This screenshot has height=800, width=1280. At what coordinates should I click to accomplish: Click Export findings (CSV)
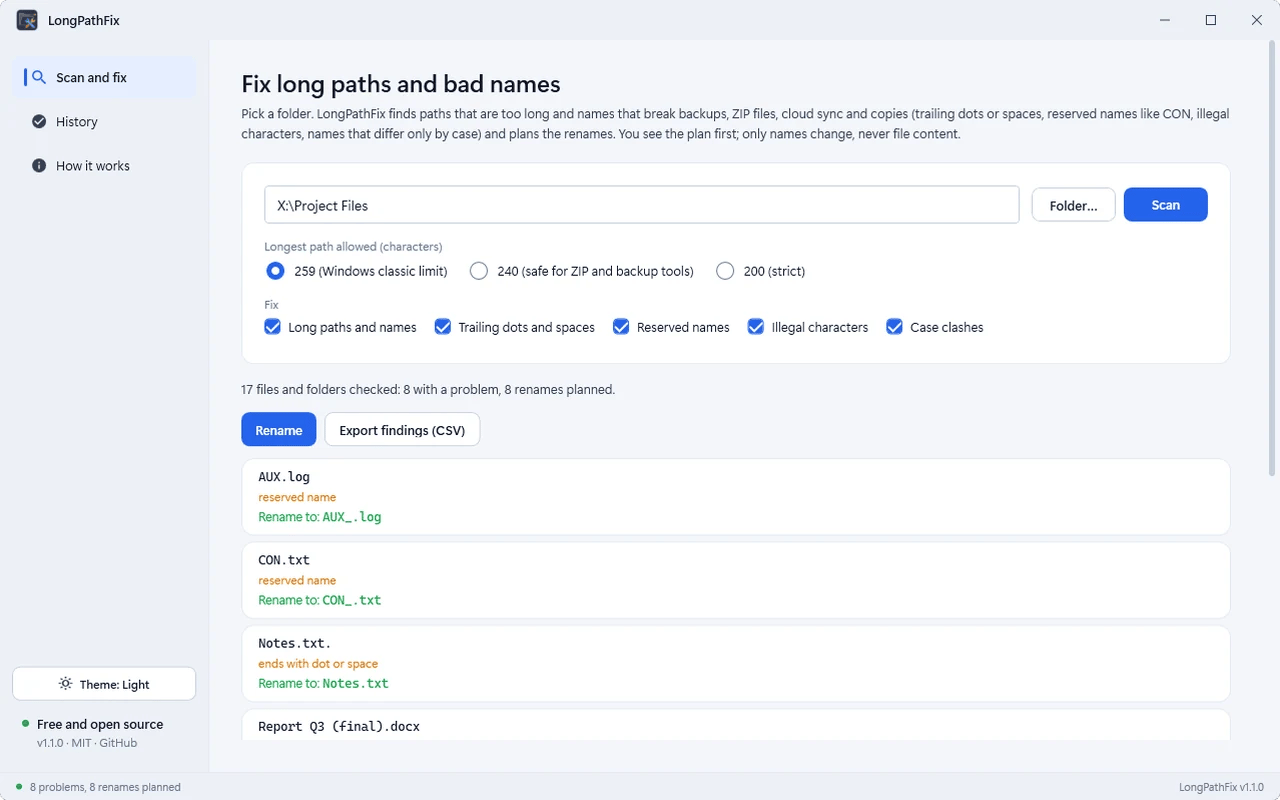click(402, 430)
